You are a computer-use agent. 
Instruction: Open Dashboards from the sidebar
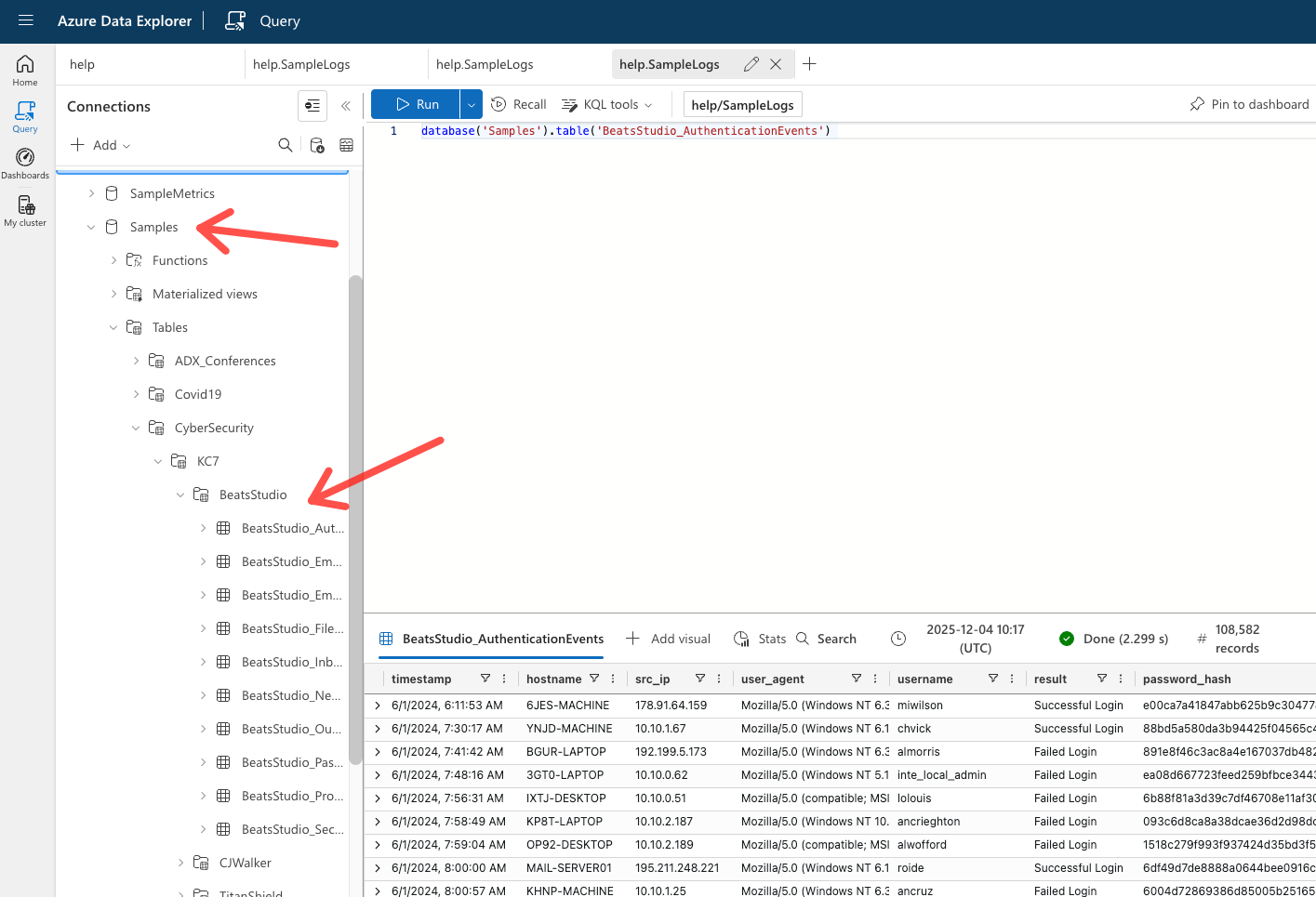click(x=25, y=163)
